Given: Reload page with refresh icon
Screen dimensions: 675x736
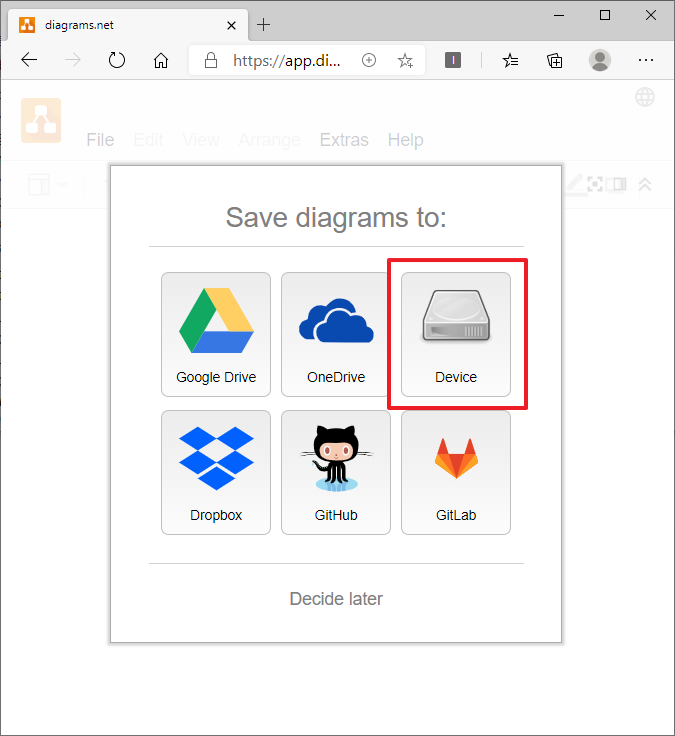Looking at the screenshot, I should click(116, 60).
